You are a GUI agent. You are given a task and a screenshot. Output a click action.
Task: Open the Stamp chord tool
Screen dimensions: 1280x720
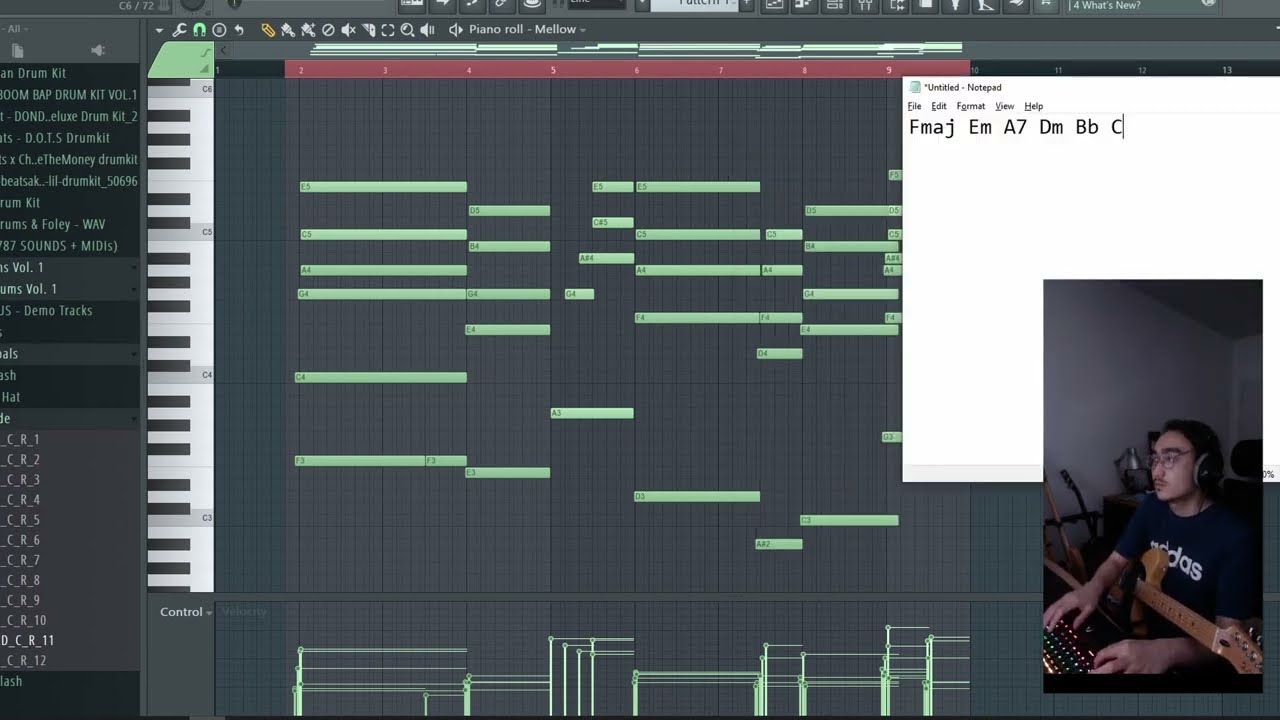(x=219, y=30)
